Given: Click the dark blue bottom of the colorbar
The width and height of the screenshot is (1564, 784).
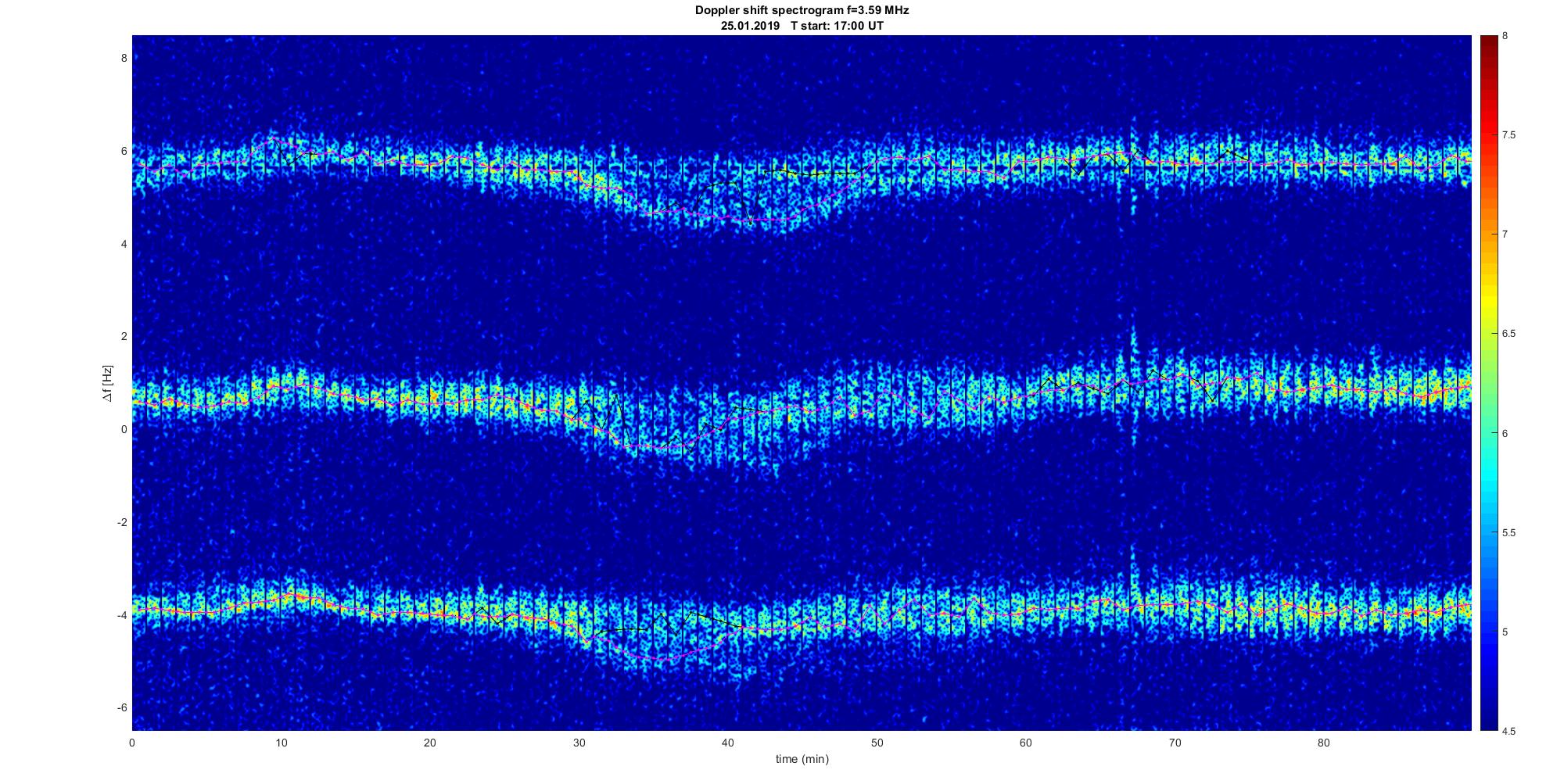Looking at the screenshot, I should (1489, 719).
